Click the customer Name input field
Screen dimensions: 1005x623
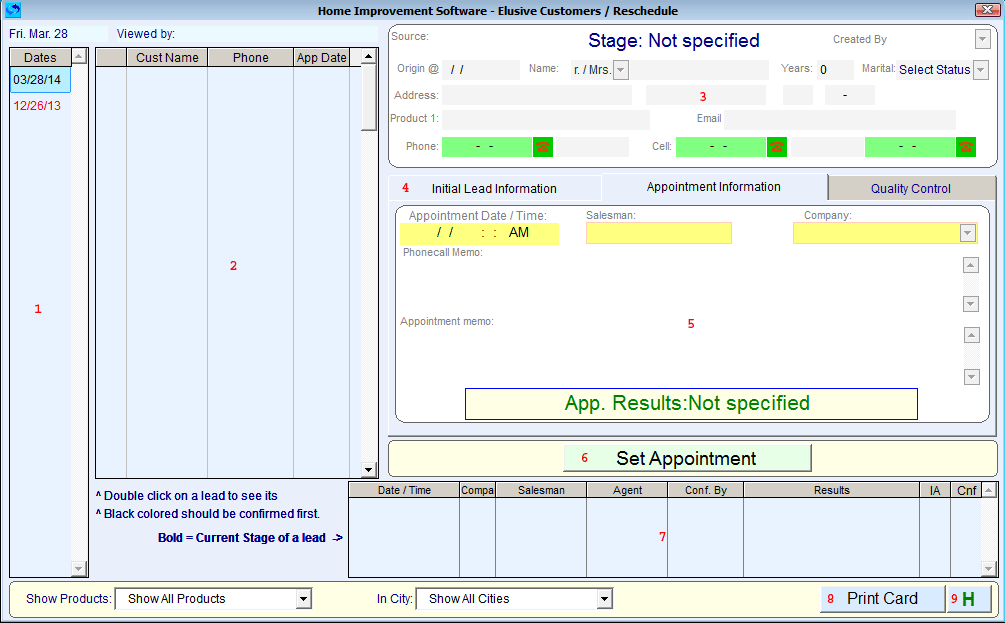pyautogui.click(x=699, y=70)
